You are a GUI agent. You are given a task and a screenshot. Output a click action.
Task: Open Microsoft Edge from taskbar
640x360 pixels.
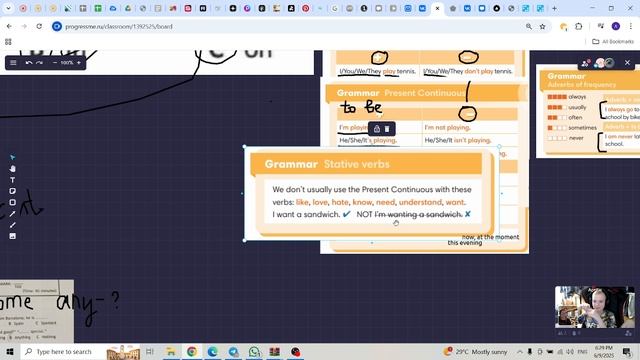213,351
